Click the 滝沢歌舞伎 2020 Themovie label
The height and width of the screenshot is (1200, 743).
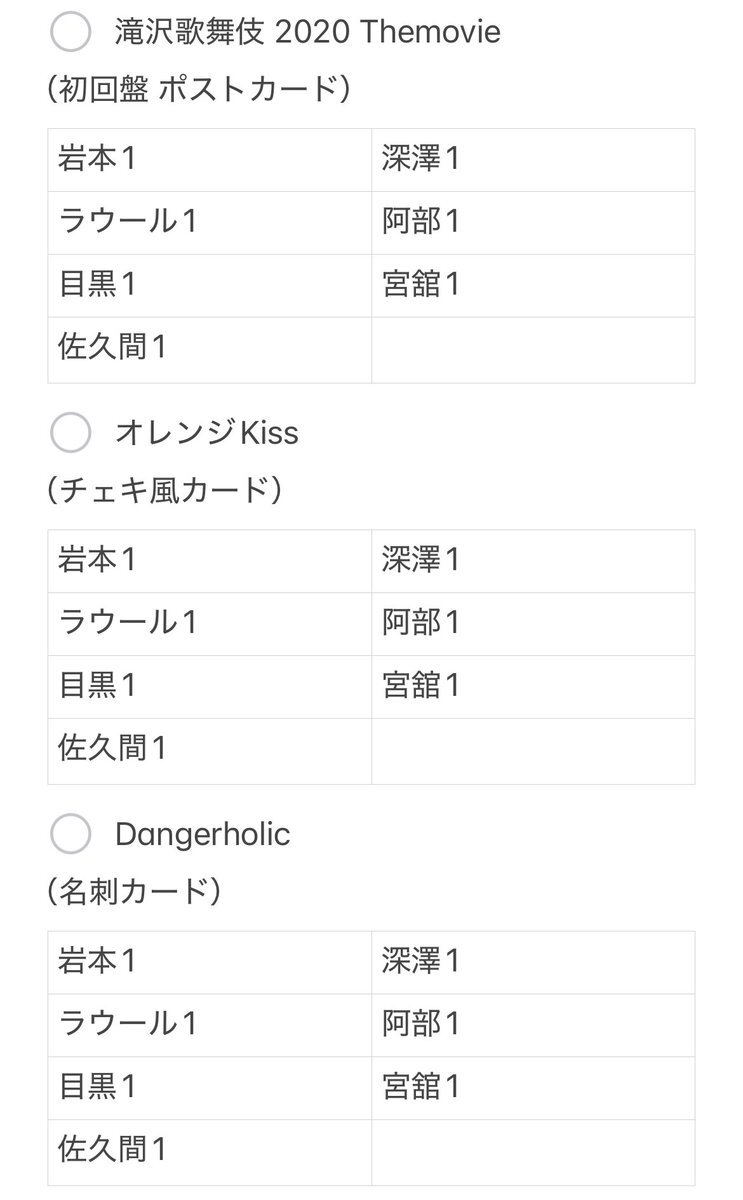coord(308,33)
